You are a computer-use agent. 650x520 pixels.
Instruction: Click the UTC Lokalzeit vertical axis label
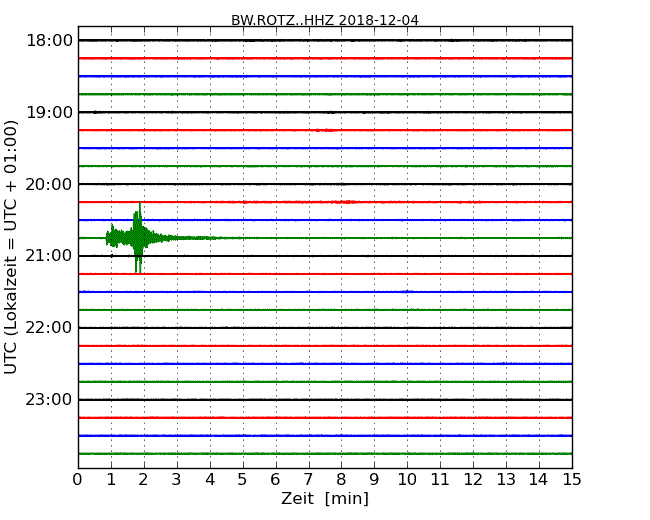point(11,247)
